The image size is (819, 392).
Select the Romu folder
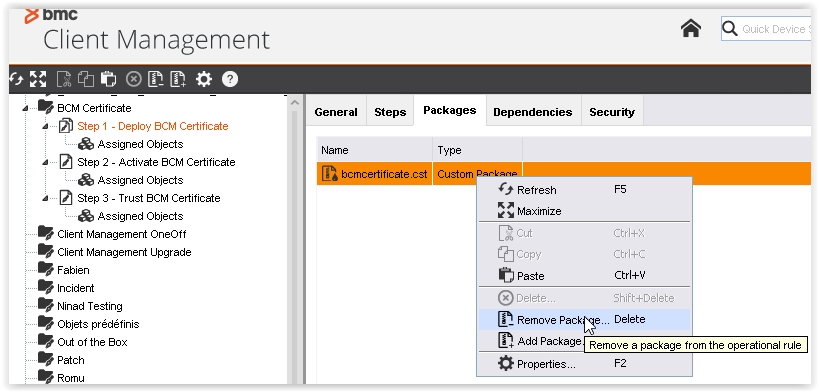coord(71,378)
